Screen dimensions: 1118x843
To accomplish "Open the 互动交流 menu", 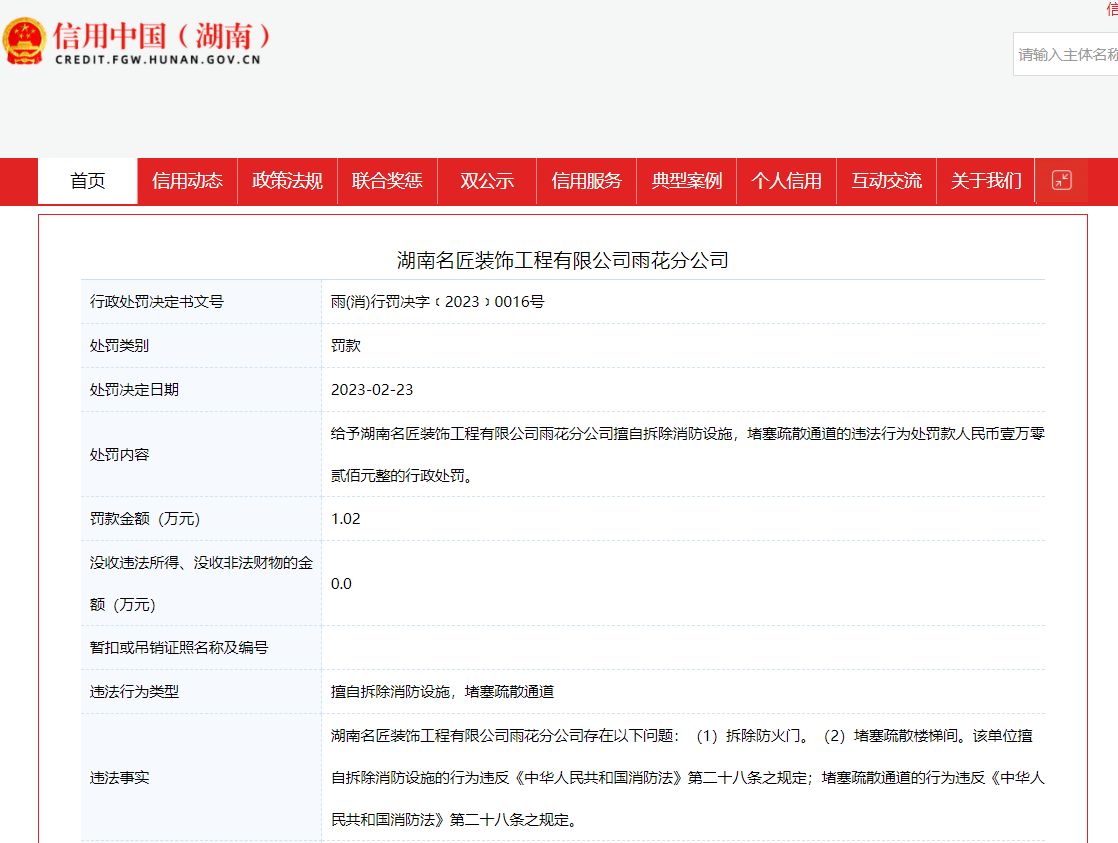I will [886, 181].
